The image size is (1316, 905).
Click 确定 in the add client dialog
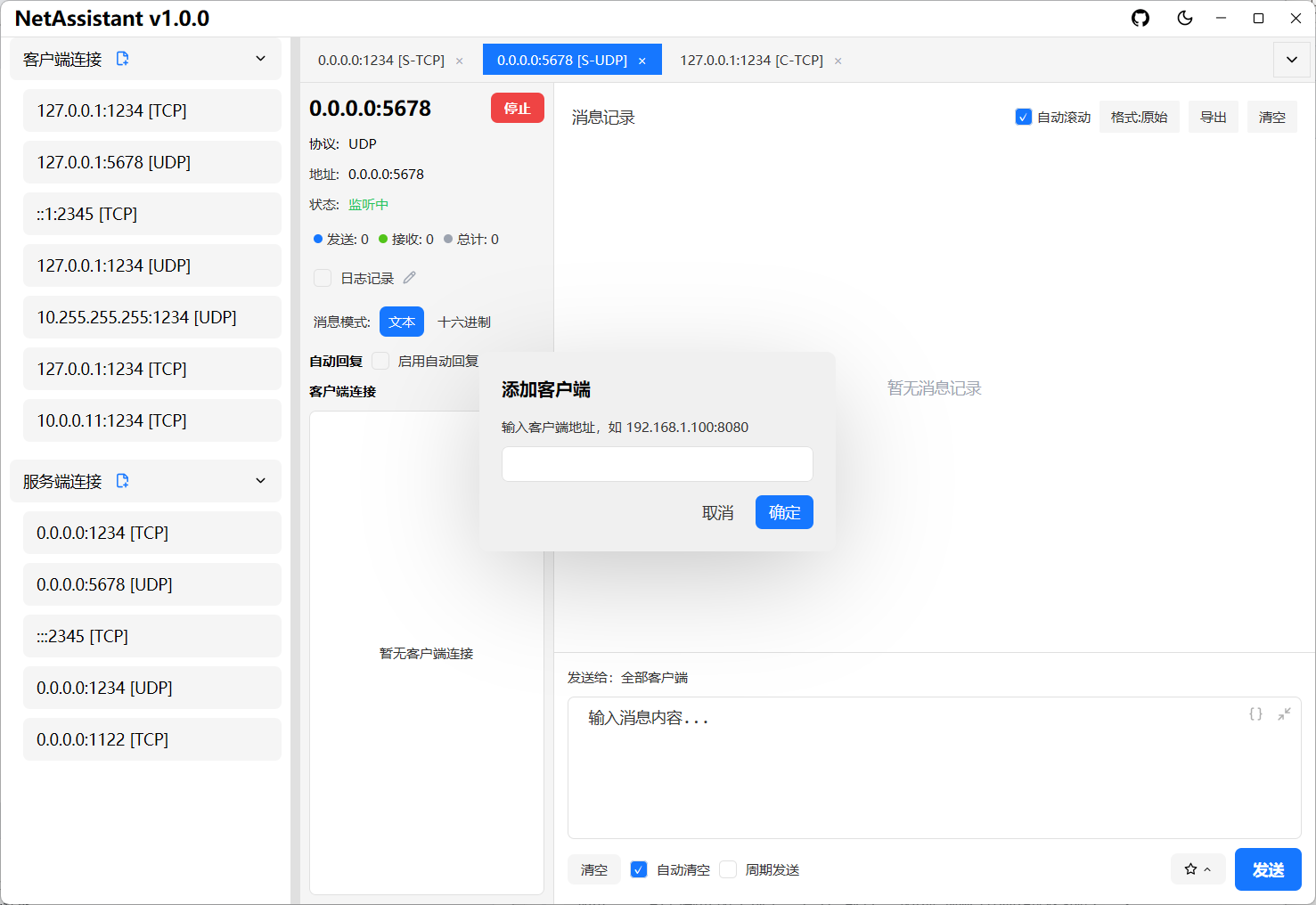(x=784, y=512)
